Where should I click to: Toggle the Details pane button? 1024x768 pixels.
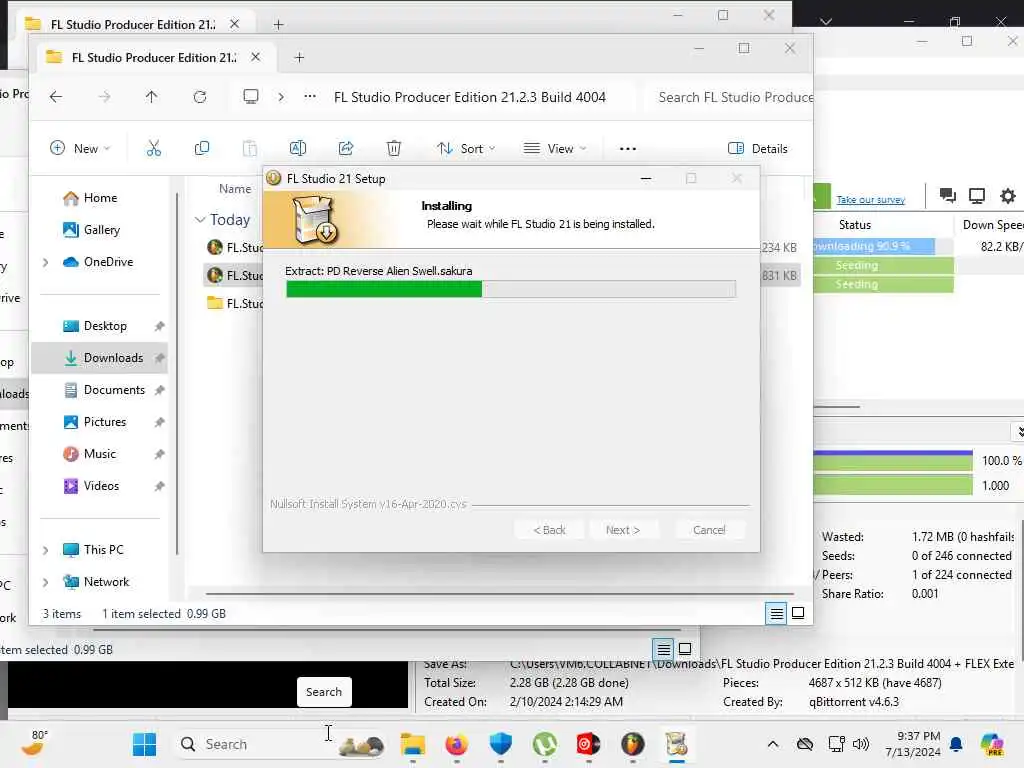point(758,149)
